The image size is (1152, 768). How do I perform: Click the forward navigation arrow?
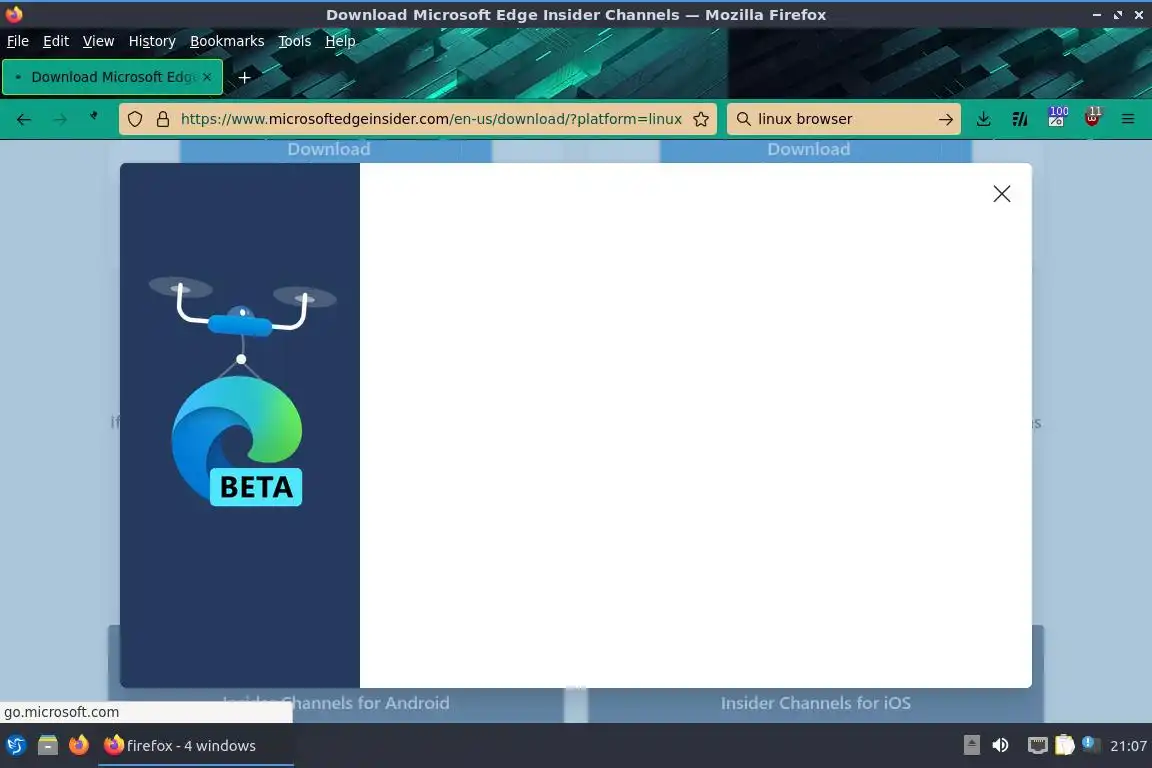click(x=60, y=119)
